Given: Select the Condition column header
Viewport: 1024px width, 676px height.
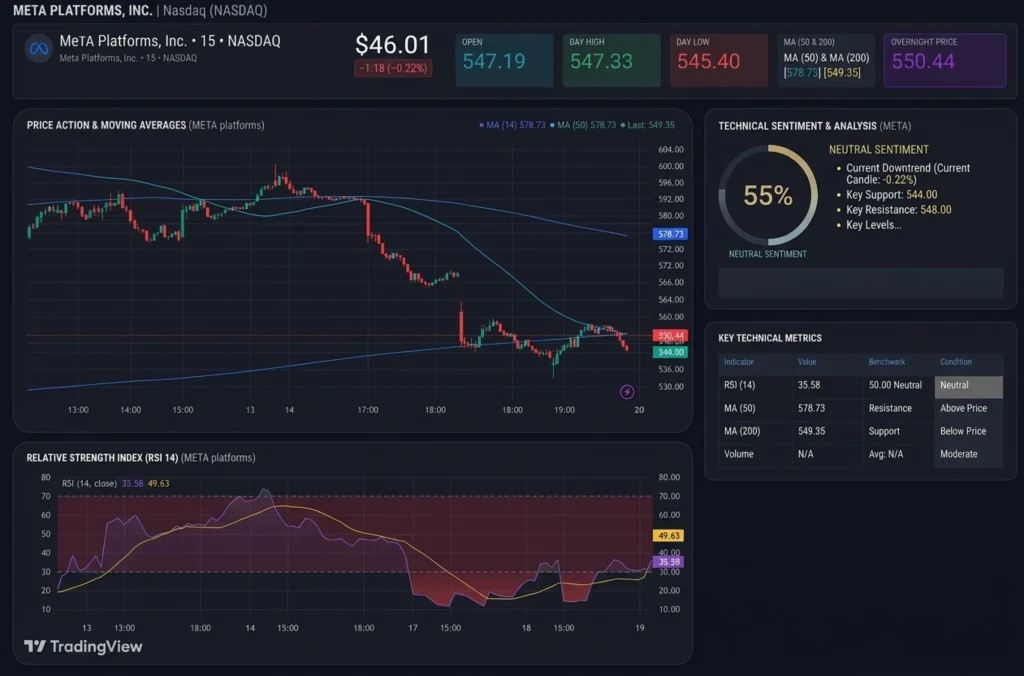Looking at the screenshot, I should 955,362.
